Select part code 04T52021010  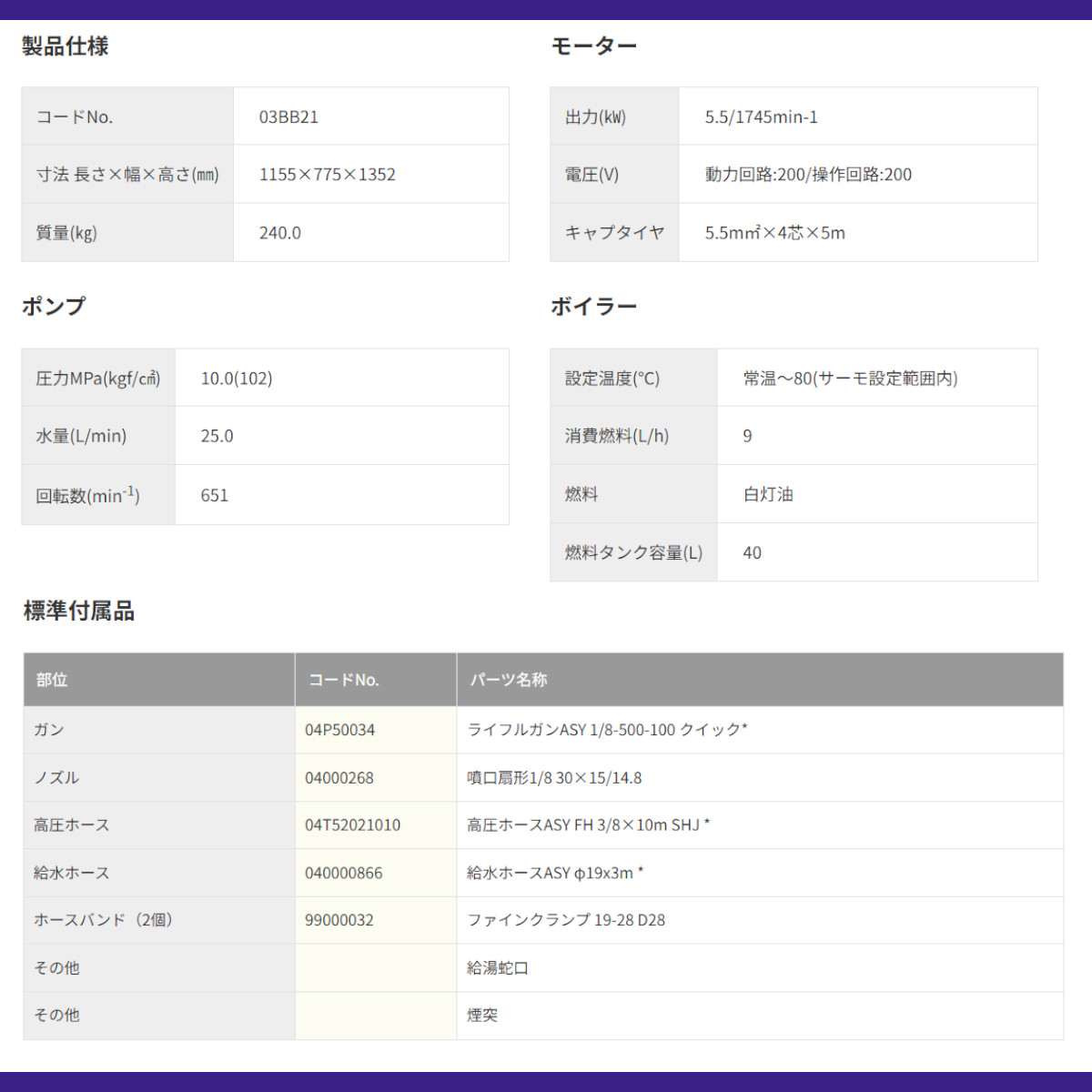353,825
